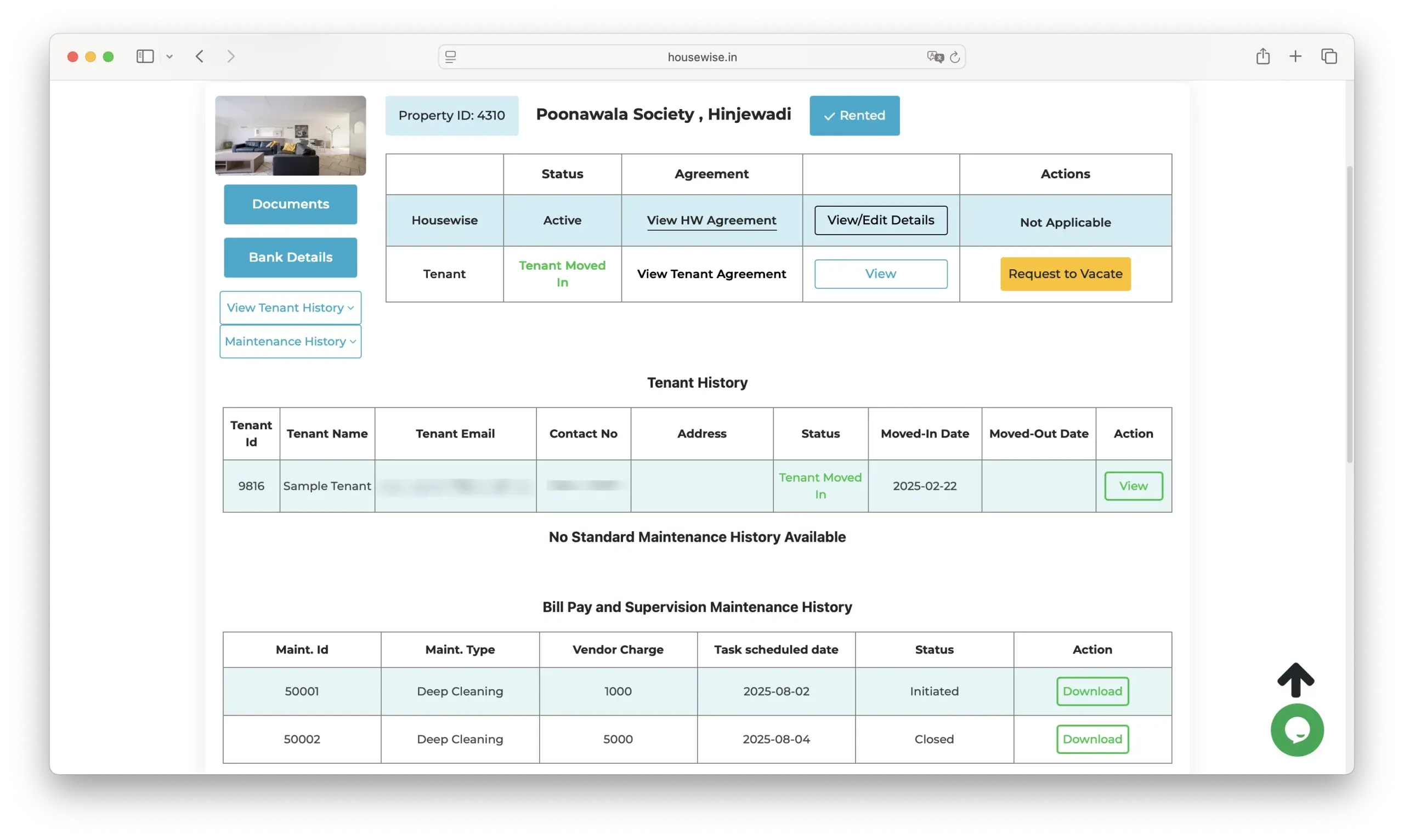This screenshot has height=840, width=1404.
Task: Click the translate icon in address bar
Action: [x=935, y=57]
